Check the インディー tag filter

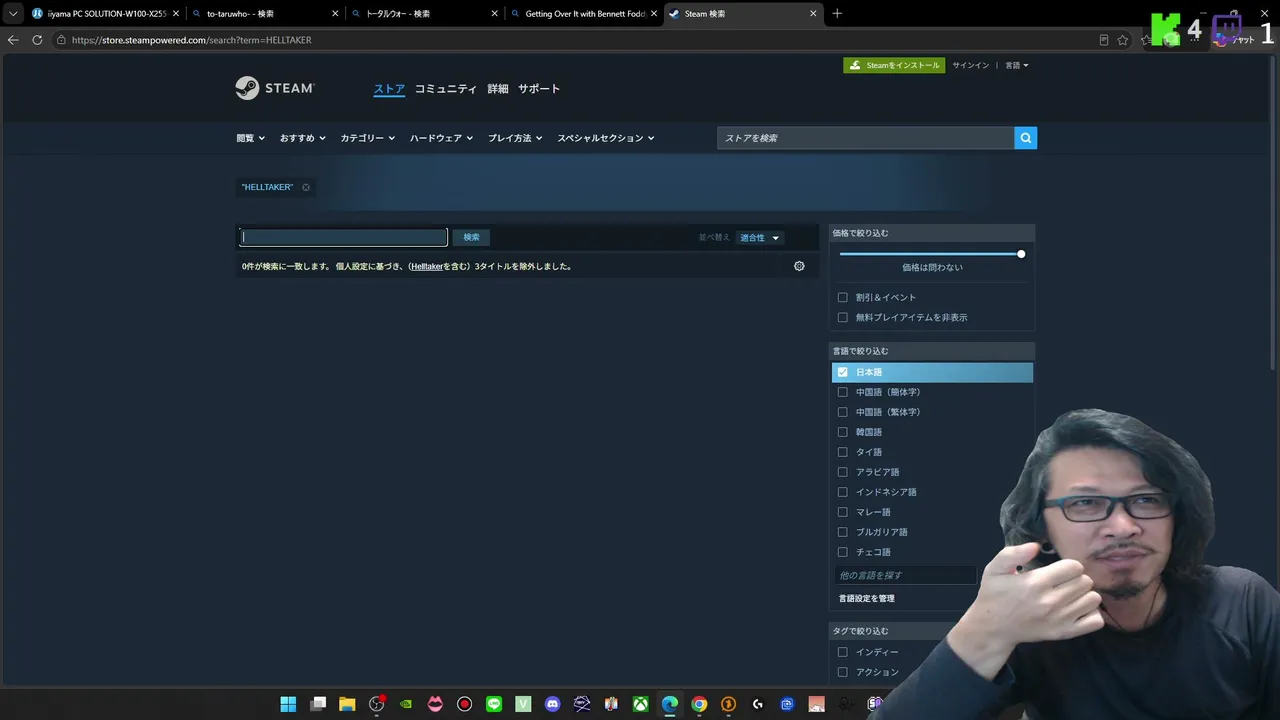[842, 652]
